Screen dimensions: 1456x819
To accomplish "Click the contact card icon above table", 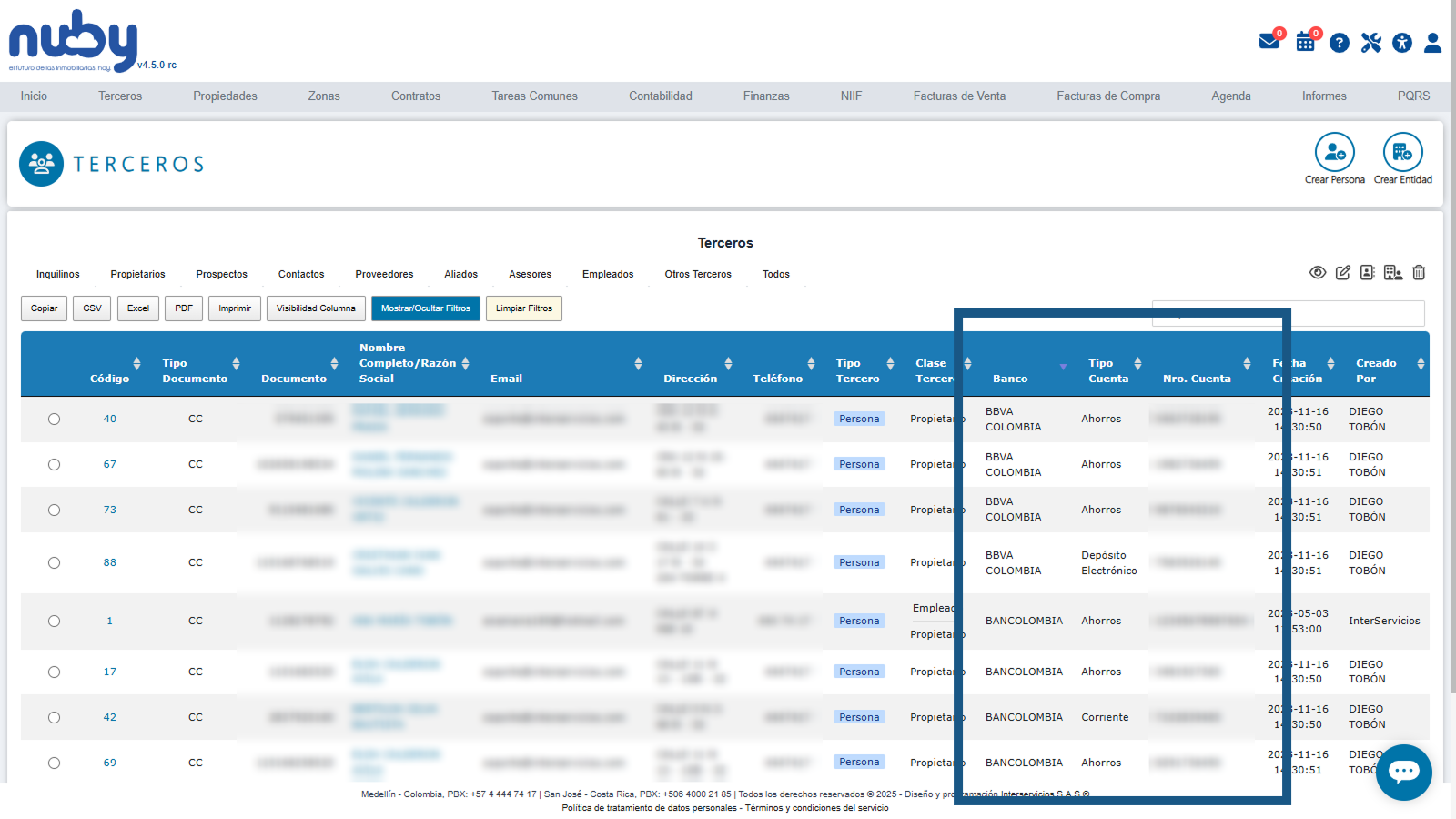I will [1368, 272].
